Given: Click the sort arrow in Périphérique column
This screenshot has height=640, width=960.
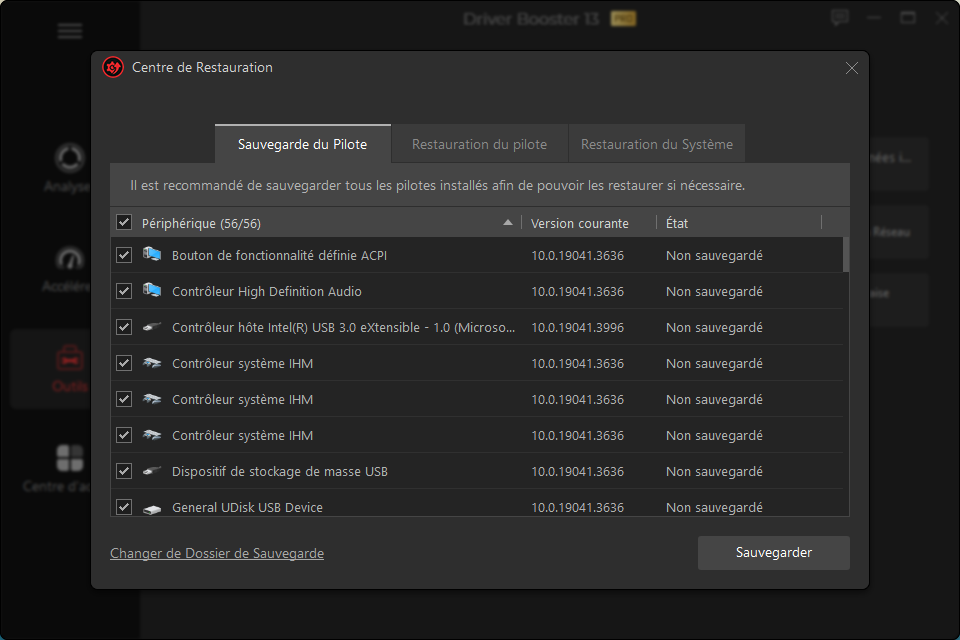Looking at the screenshot, I should pyautogui.click(x=508, y=222).
